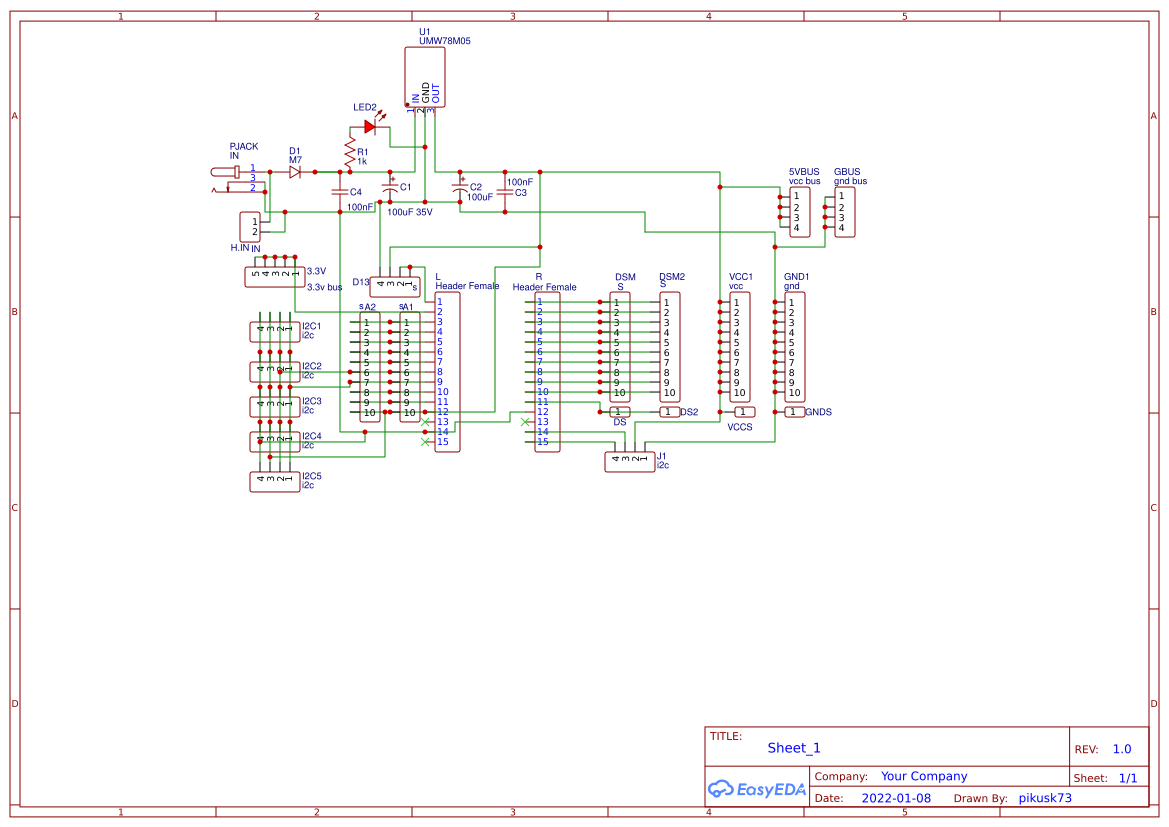The width and height of the screenshot is (1169, 827).
Task: Select the red LED2 diode symbol
Action: click(x=371, y=127)
